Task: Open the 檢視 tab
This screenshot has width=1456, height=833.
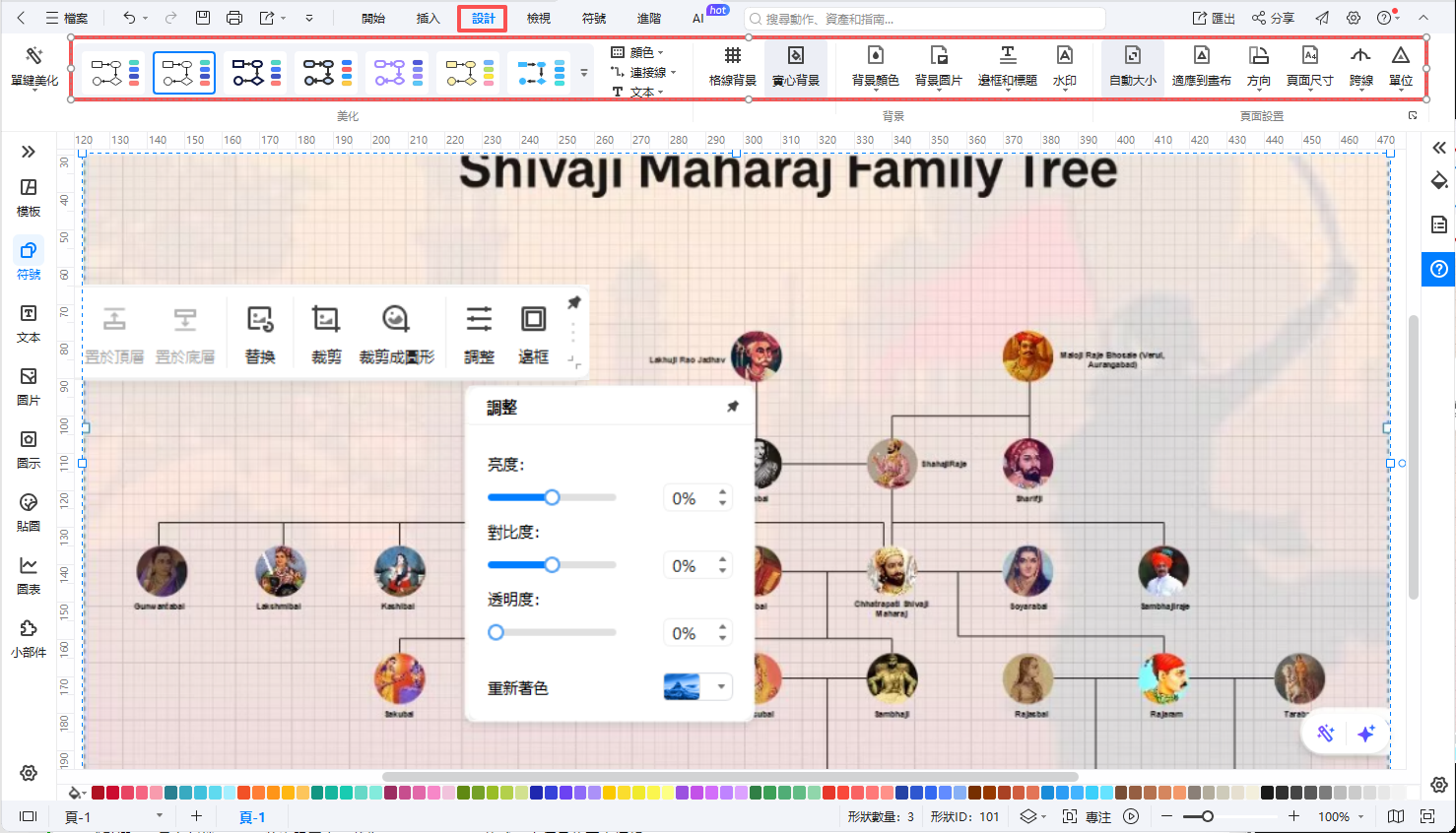Action: click(x=538, y=19)
